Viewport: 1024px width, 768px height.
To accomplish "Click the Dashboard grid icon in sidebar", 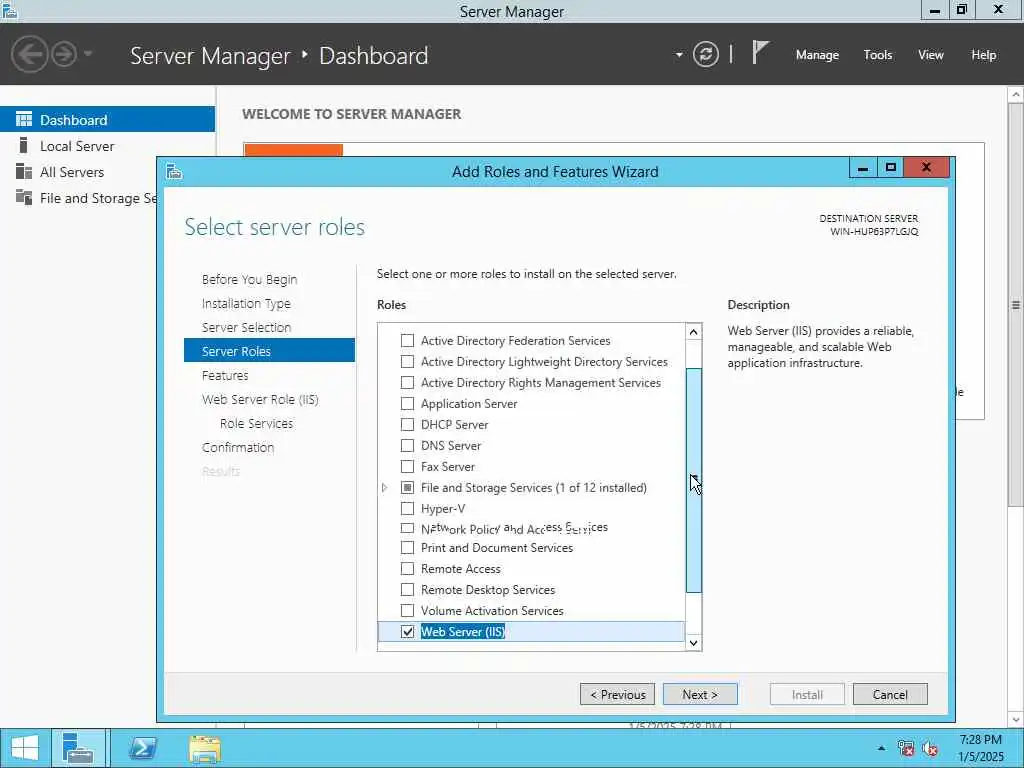I will [x=24, y=119].
